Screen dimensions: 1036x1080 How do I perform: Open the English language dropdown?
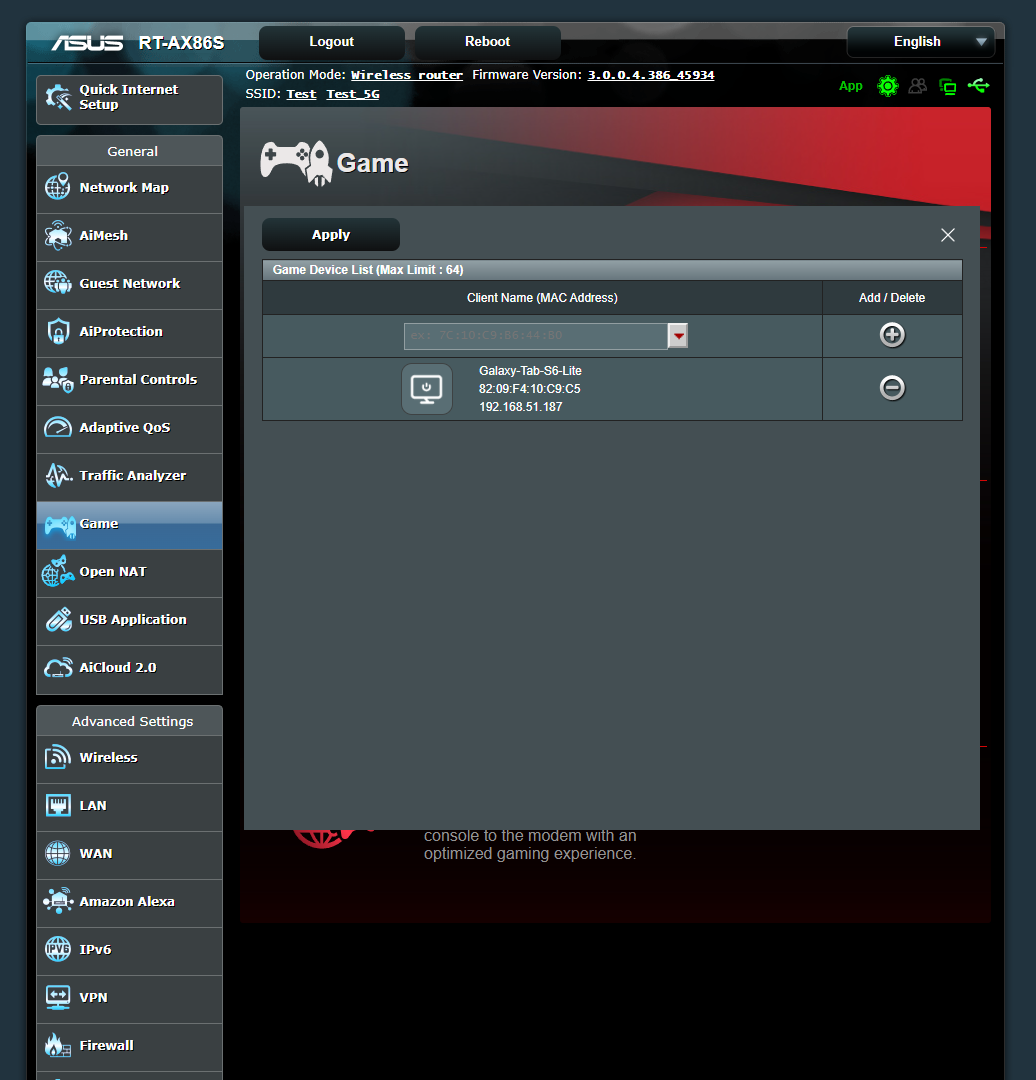(x=919, y=42)
